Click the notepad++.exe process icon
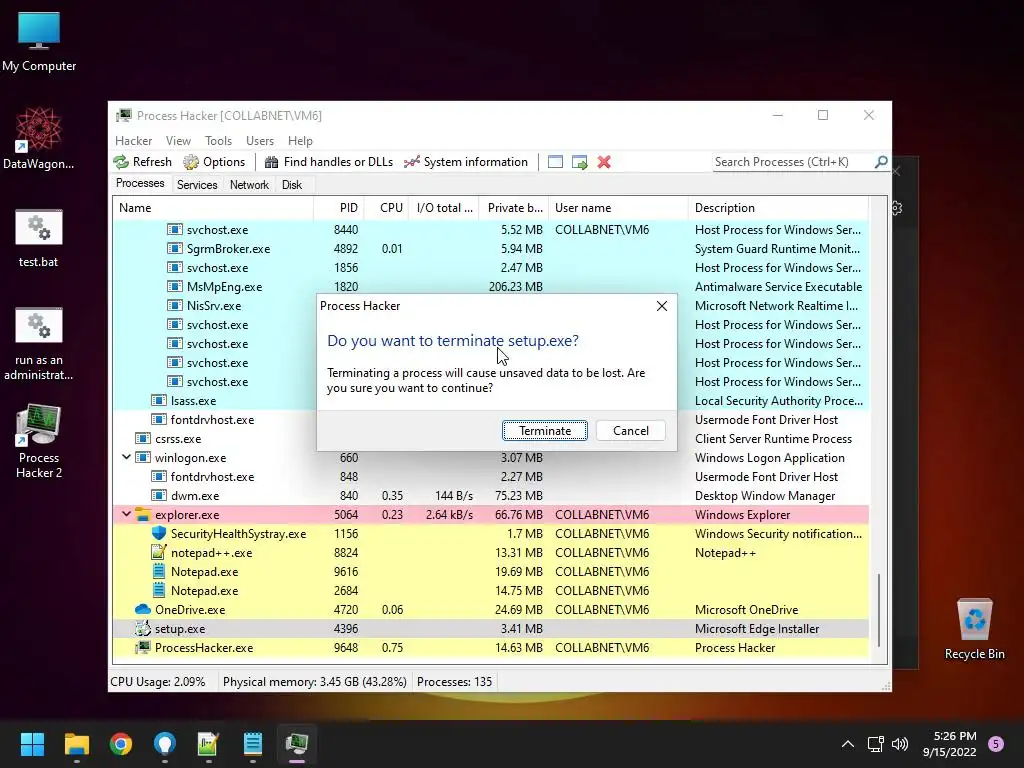Screen dimensions: 1024x768 pyautogui.click(x=159, y=552)
